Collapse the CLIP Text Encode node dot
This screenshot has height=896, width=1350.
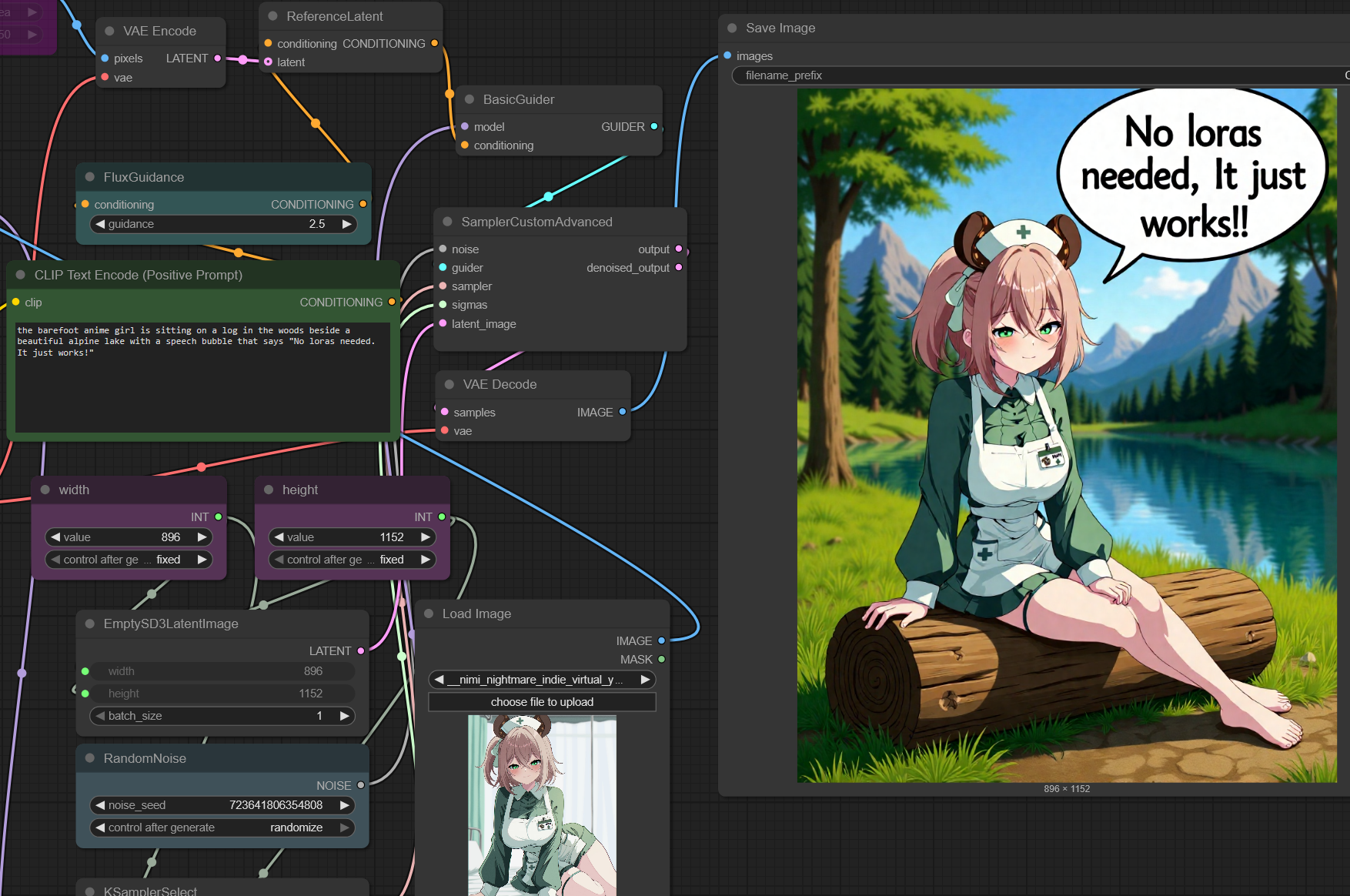(21, 275)
